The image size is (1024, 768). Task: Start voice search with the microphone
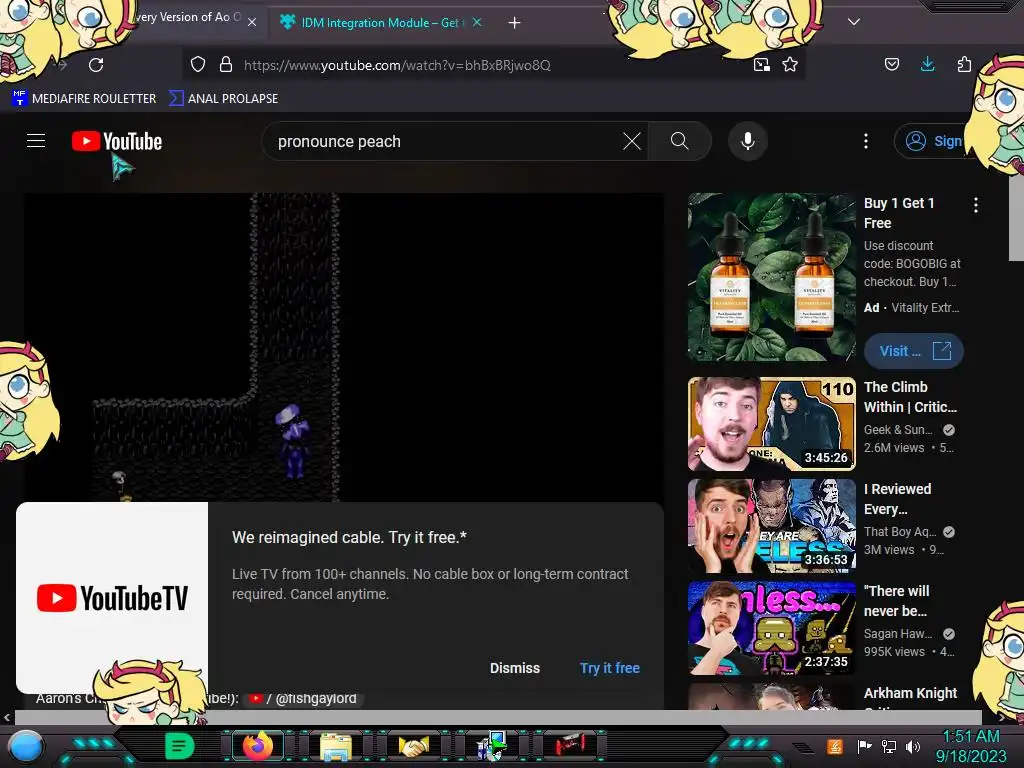748,141
